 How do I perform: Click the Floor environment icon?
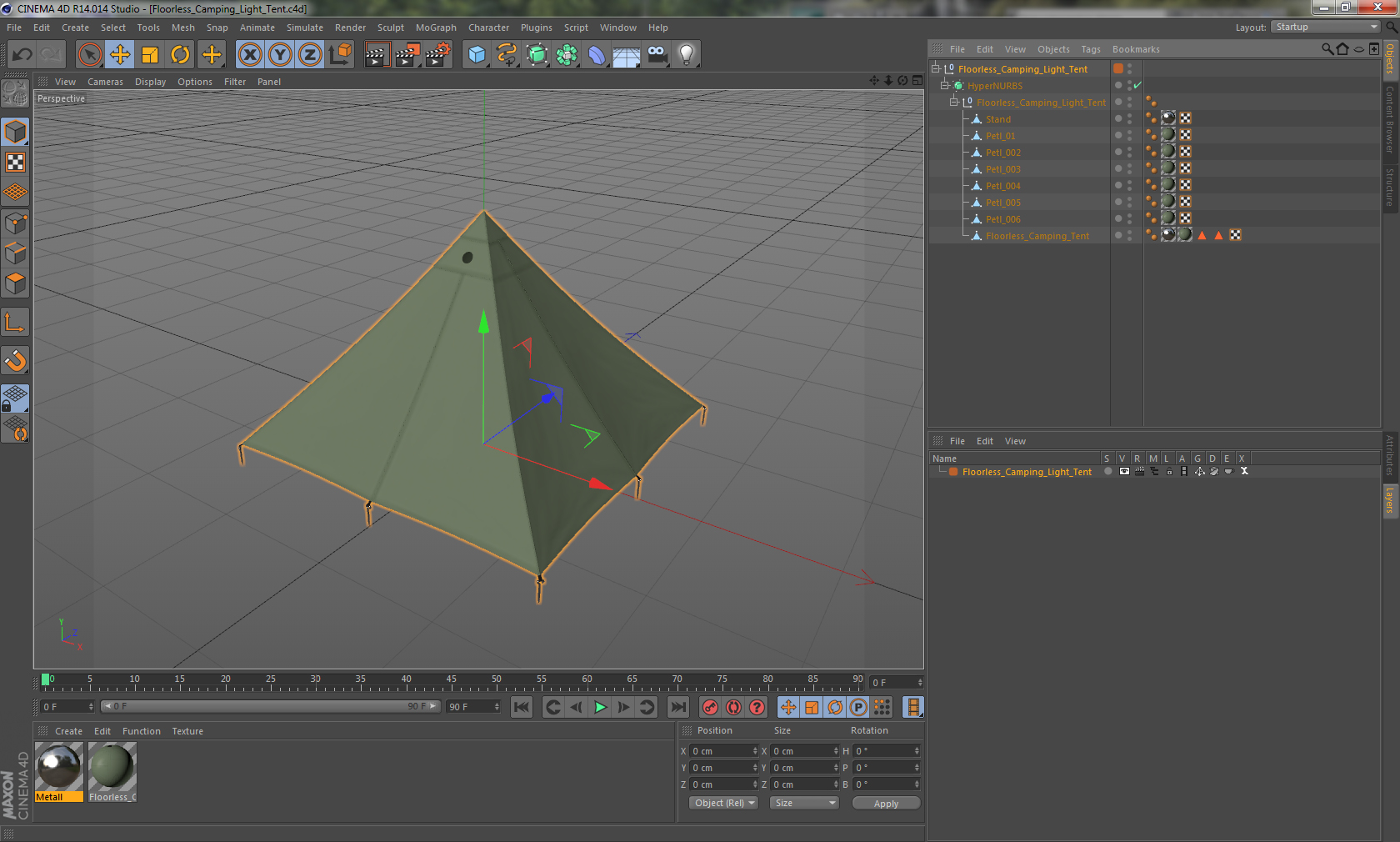627,55
